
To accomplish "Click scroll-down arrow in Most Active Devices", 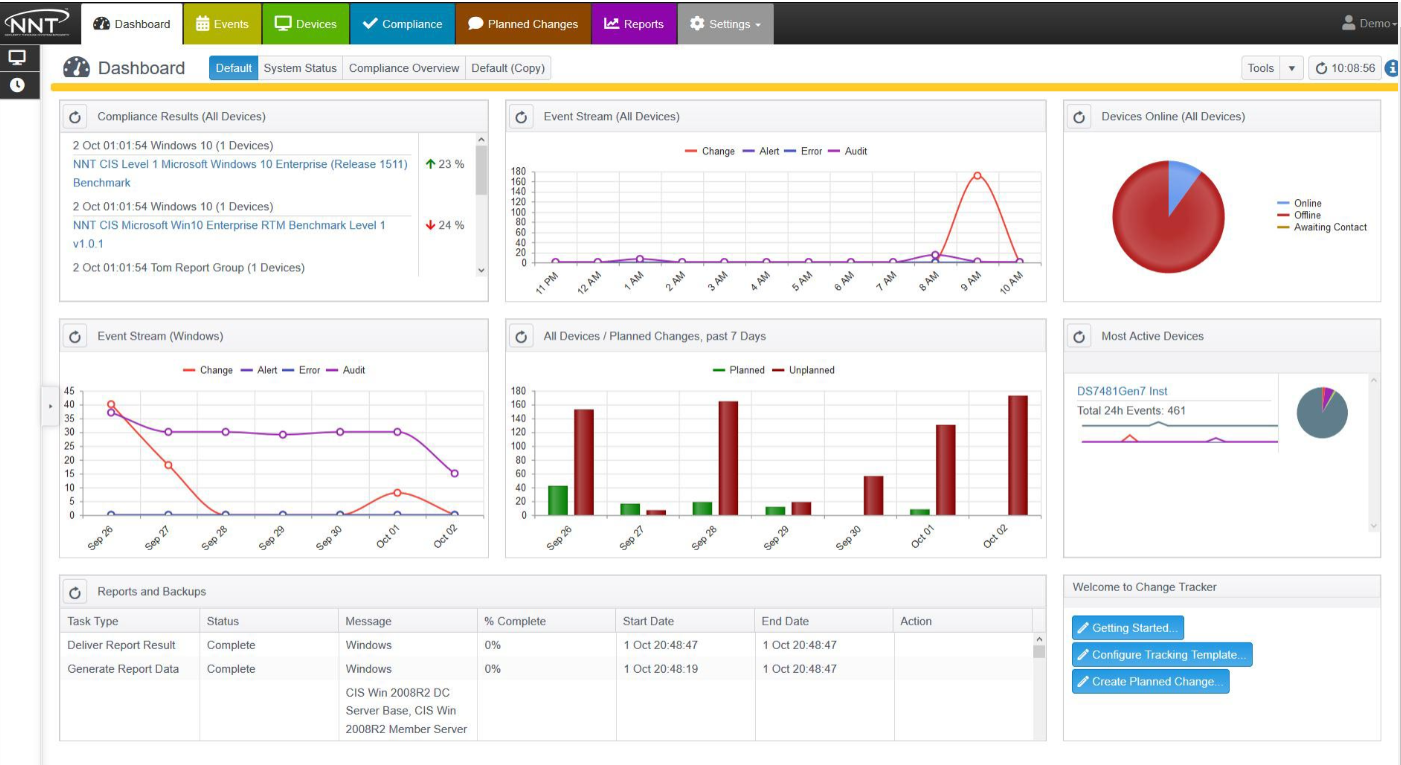I will pos(1373,526).
